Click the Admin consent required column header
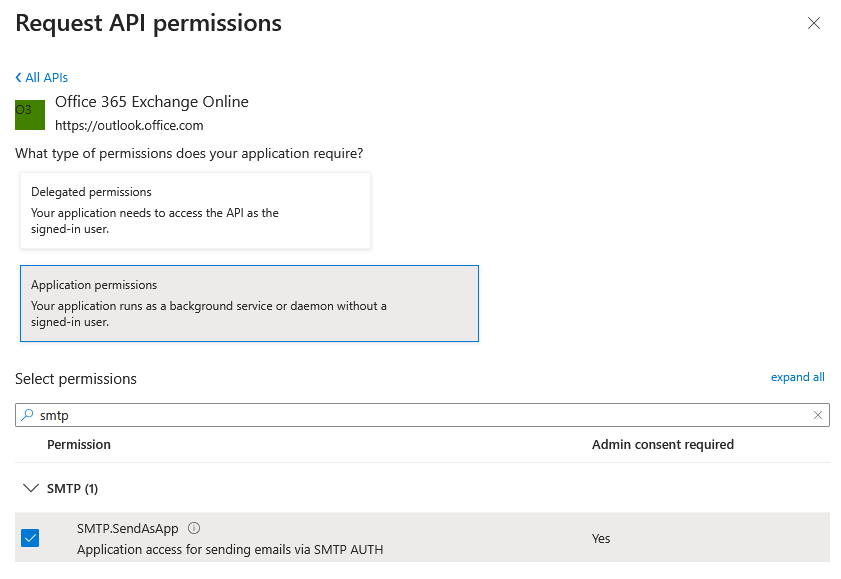This screenshot has width=841, height=579. coord(662,444)
